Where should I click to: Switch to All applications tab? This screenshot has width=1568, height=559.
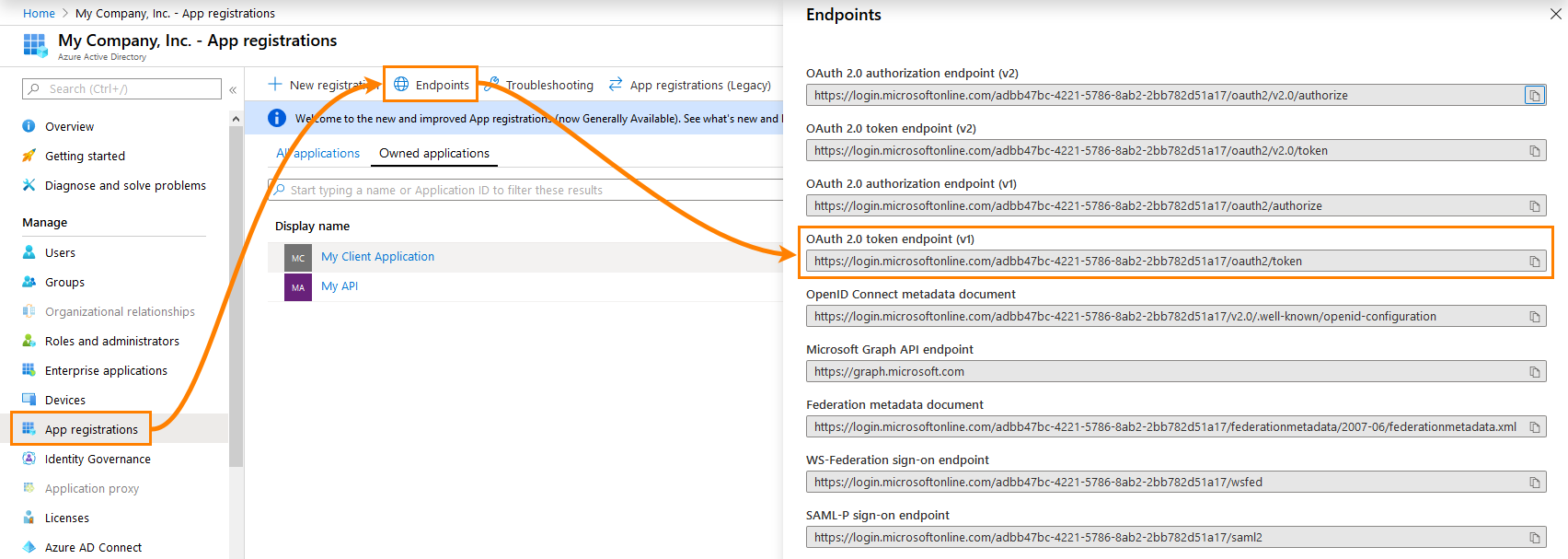click(317, 154)
